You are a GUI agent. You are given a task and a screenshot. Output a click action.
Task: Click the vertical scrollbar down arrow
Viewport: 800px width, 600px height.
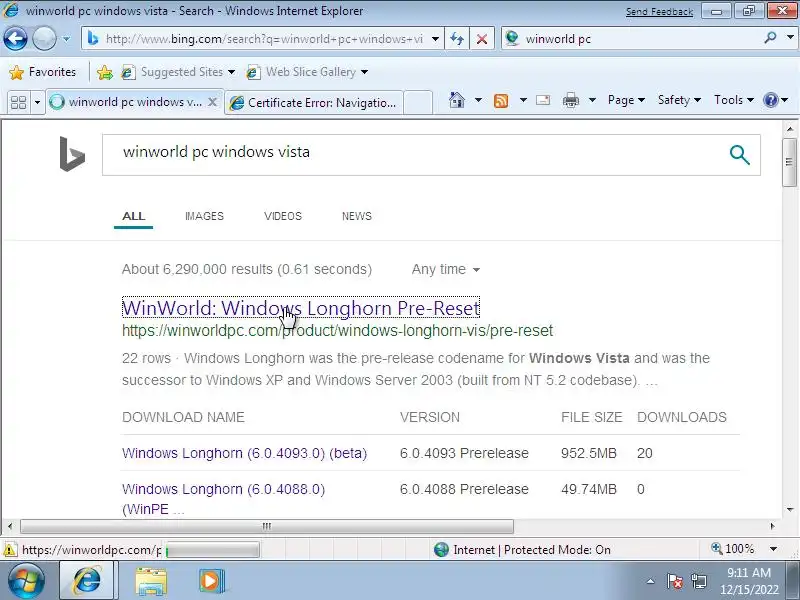point(790,509)
